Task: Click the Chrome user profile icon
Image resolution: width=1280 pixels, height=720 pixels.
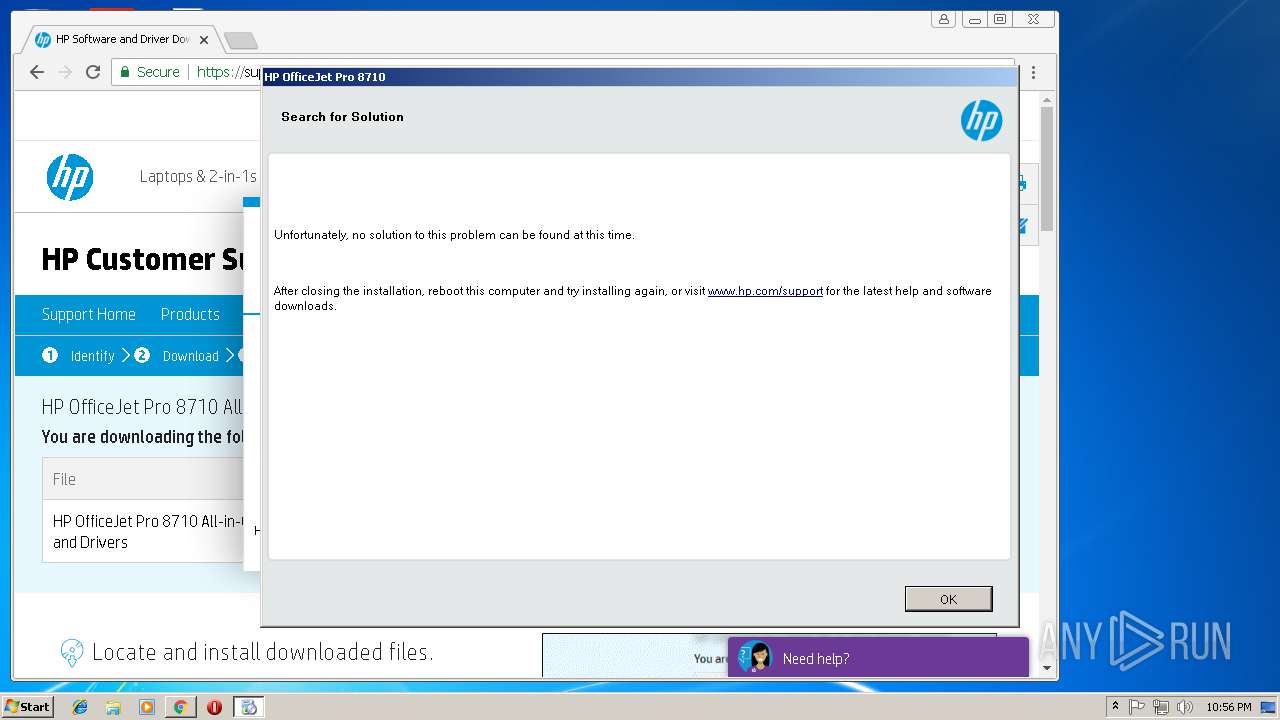Action: point(944,19)
